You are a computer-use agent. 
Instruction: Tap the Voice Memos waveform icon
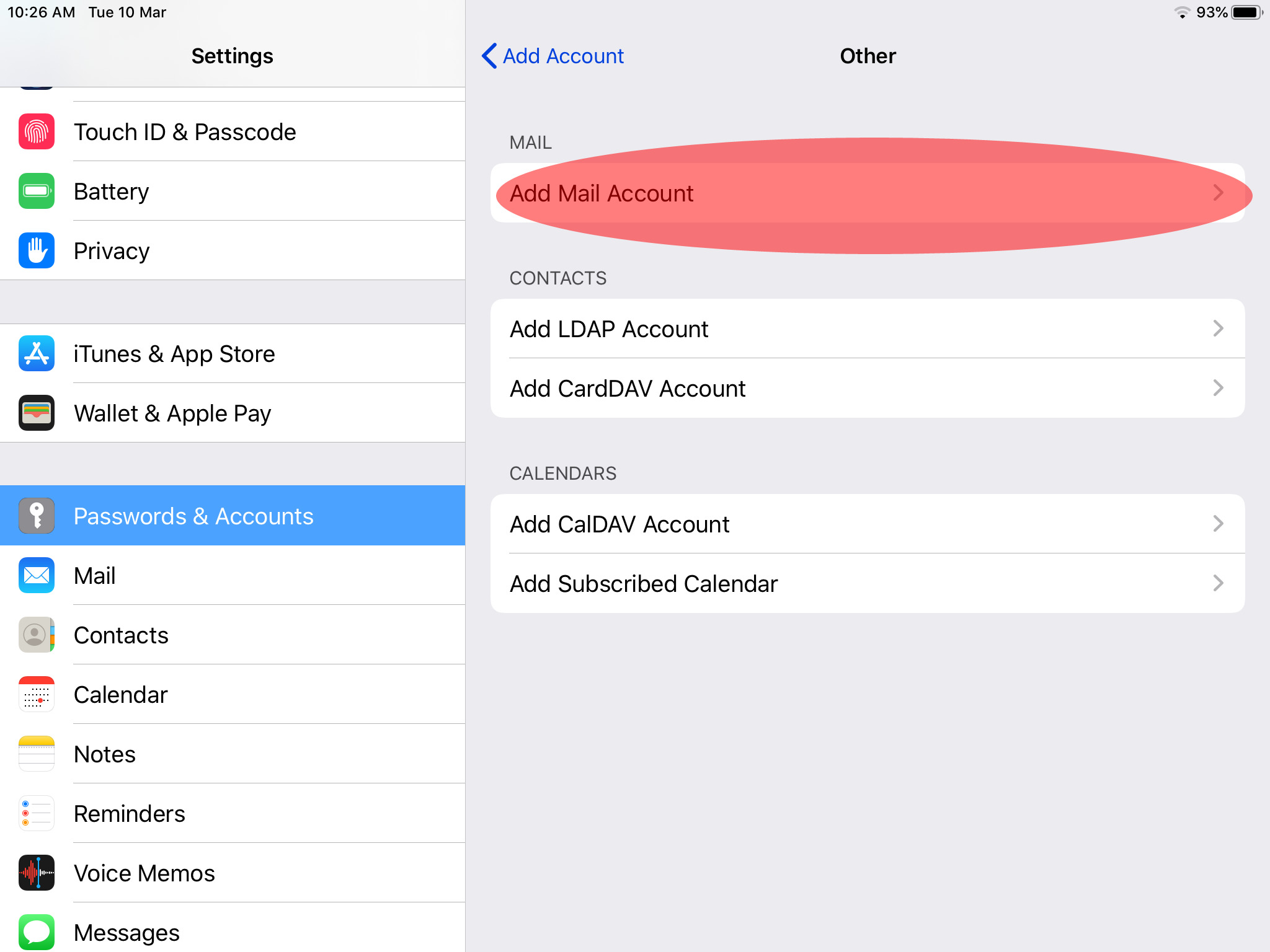point(37,873)
